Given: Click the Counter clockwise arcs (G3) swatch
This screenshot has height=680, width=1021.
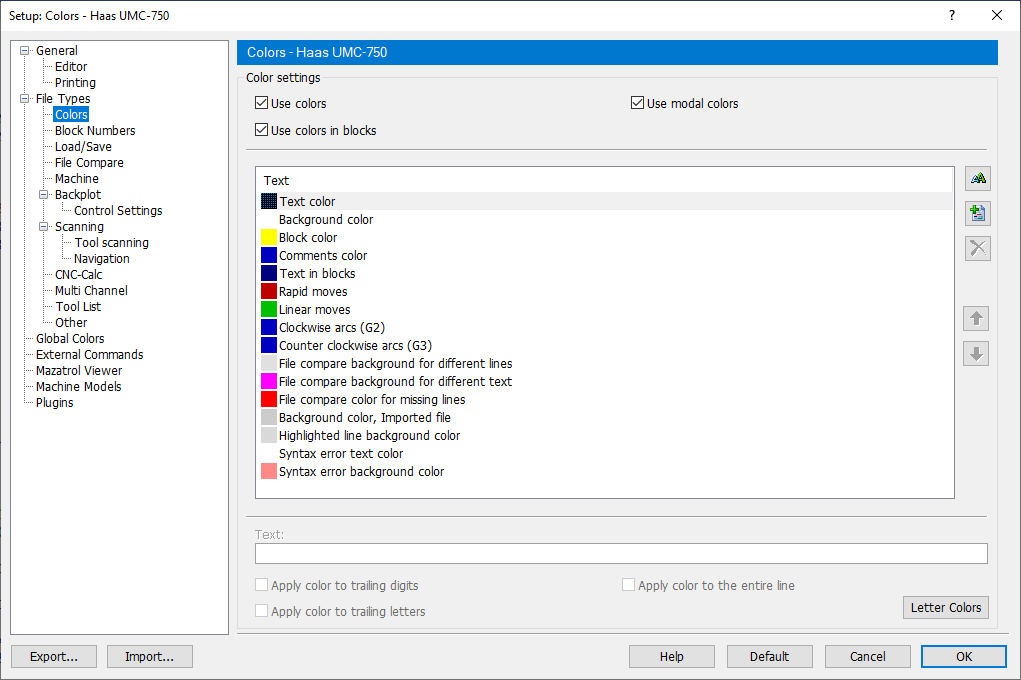Looking at the screenshot, I should pyautogui.click(x=269, y=345).
